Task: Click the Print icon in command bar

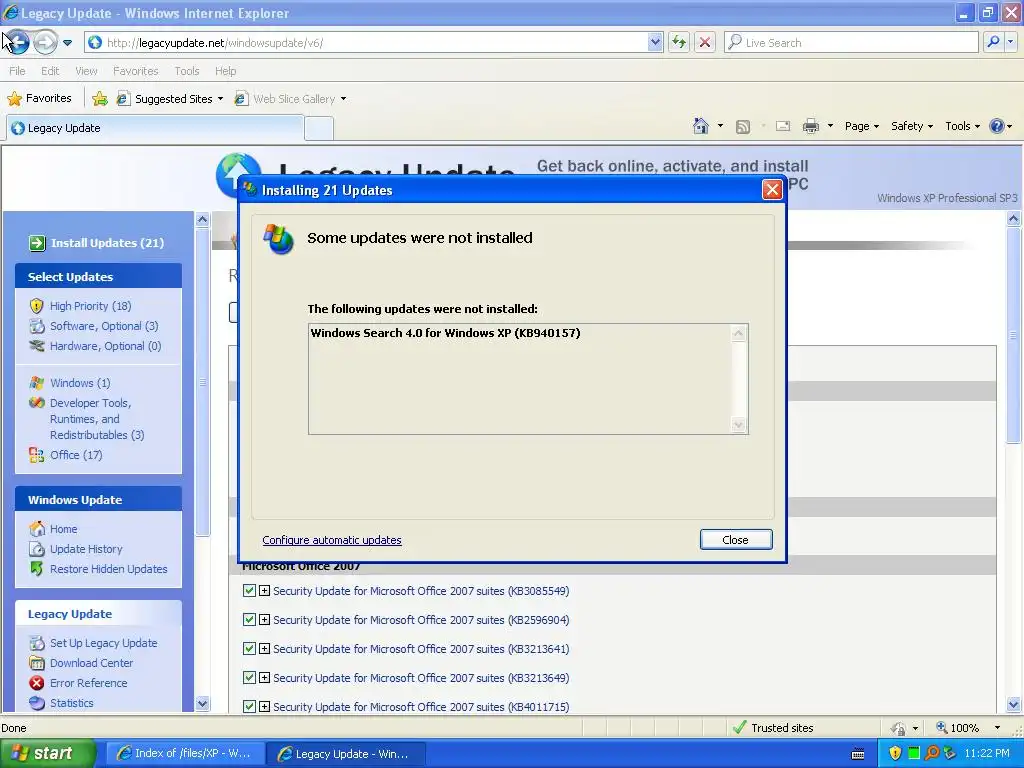Action: coord(810,126)
